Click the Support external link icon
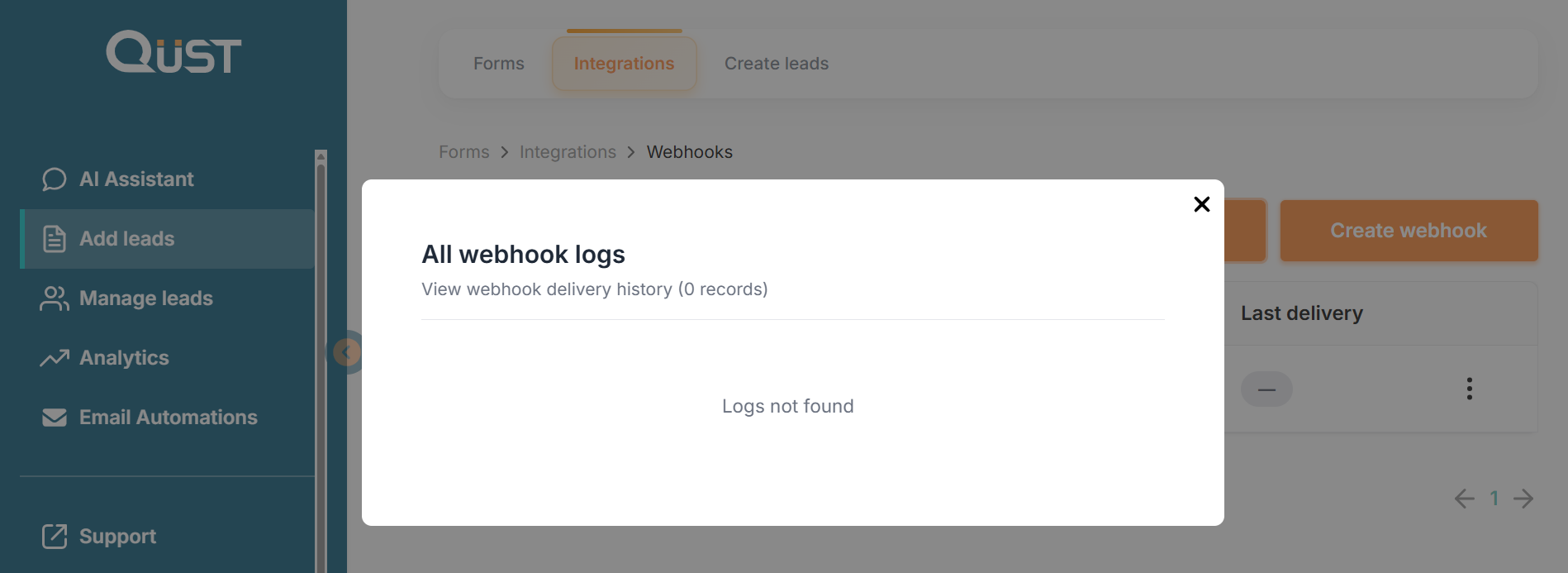1568x573 pixels. pyautogui.click(x=55, y=537)
